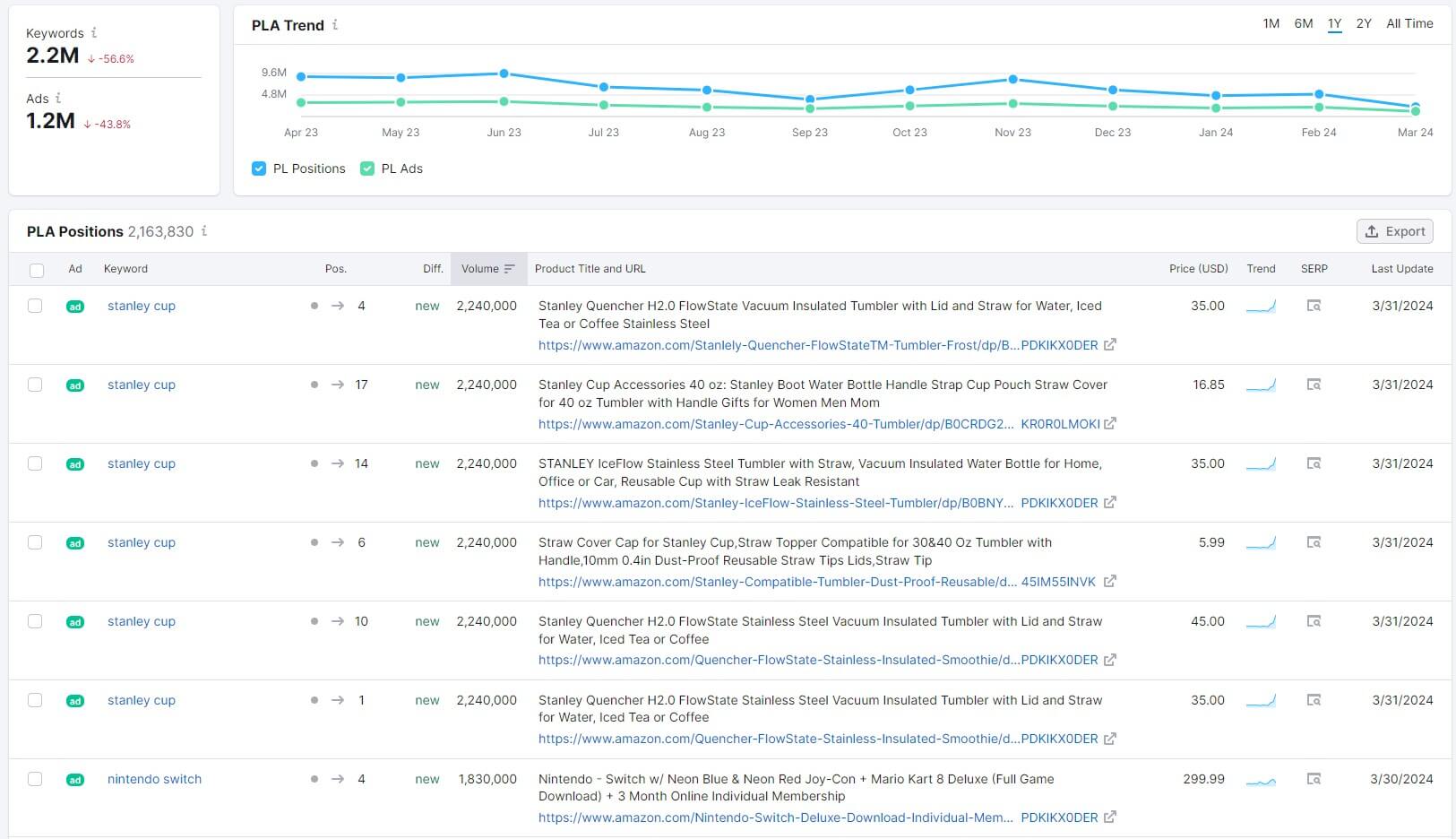Open stanley cup keyword link in position 4 row

pyautogui.click(x=142, y=306)
